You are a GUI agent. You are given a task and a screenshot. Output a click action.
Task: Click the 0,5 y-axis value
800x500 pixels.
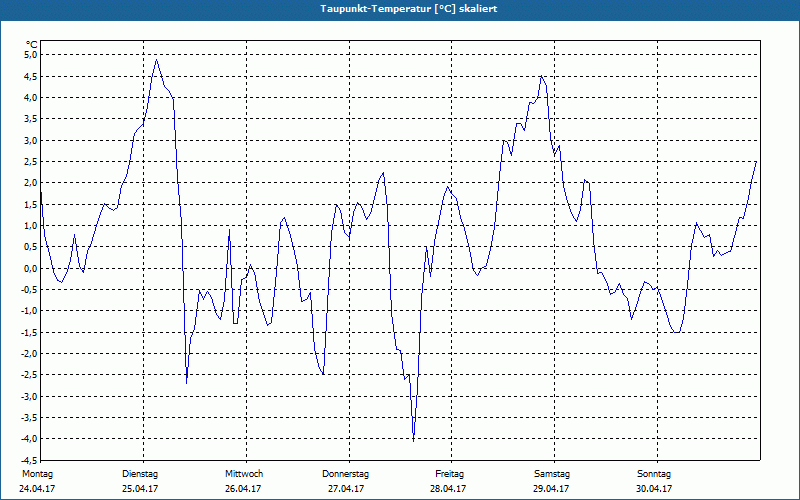tap(30, 247)
